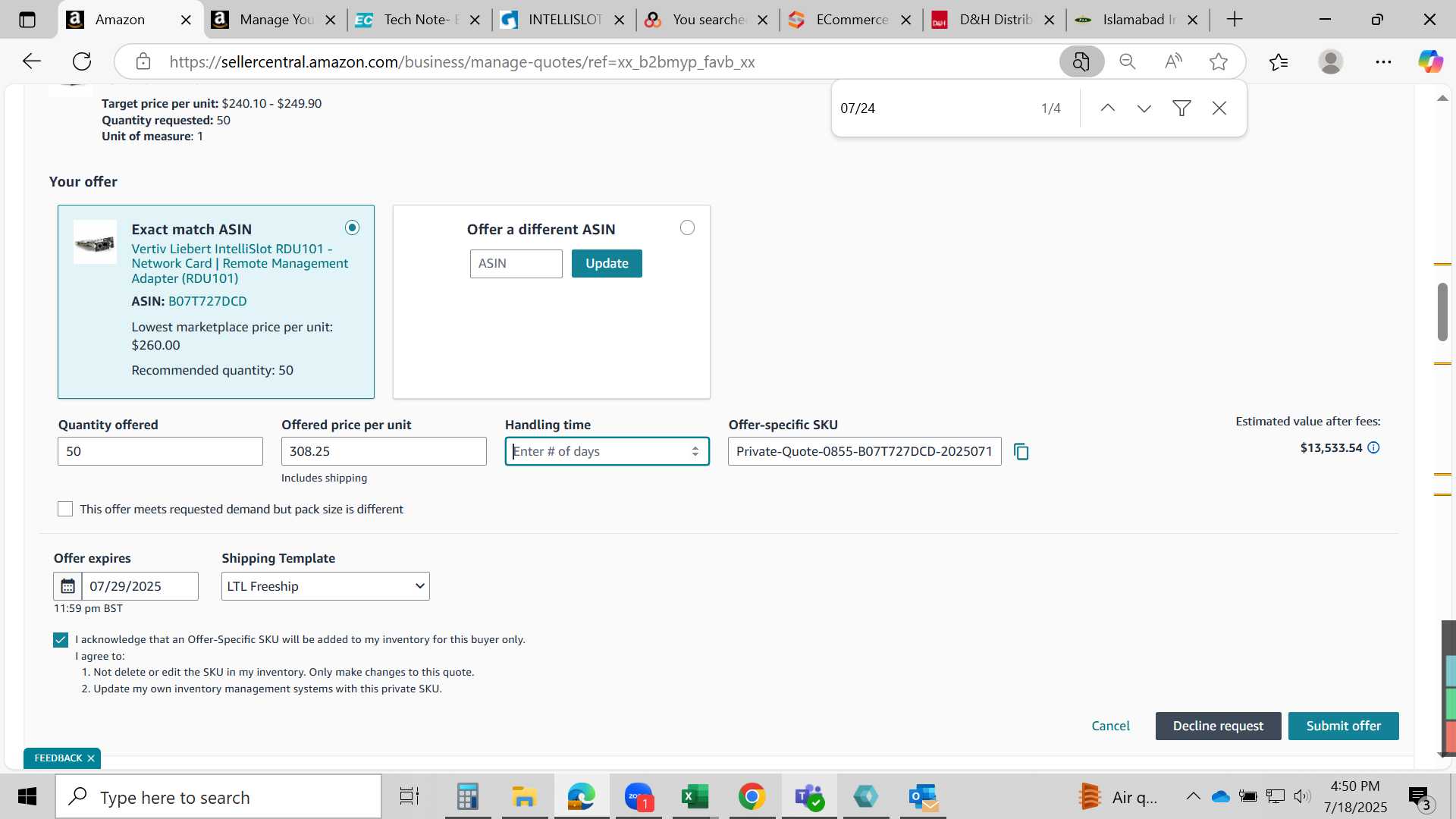Close the FEEDBACK badge
The width and height of the screenshot is (1456, 819).
(x=91, y=758)
